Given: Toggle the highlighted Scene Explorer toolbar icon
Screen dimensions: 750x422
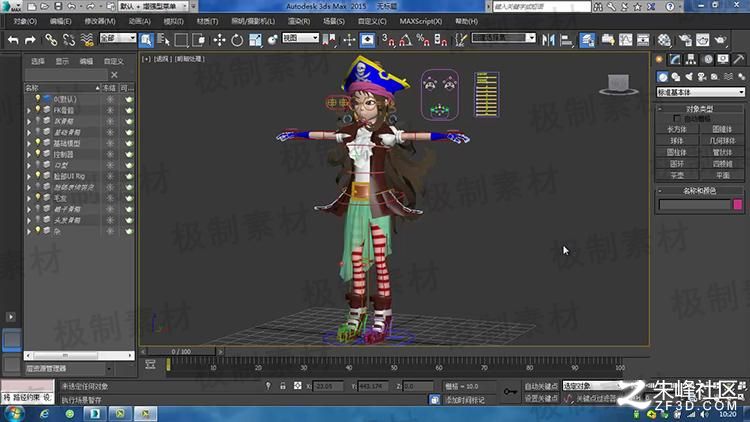Looking at the screenshot, I should coord(587,40).
